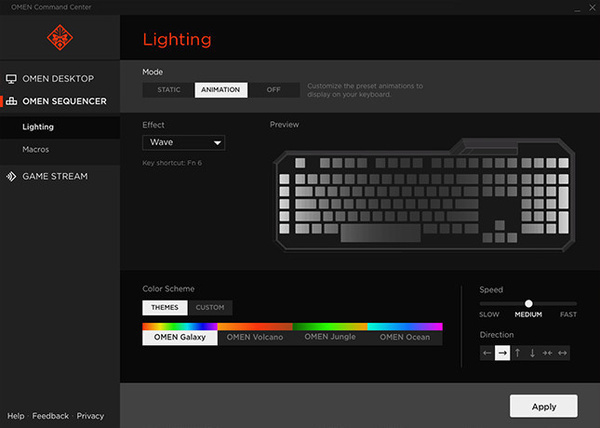Select the Lighting submenu item

tap(60, 127)
